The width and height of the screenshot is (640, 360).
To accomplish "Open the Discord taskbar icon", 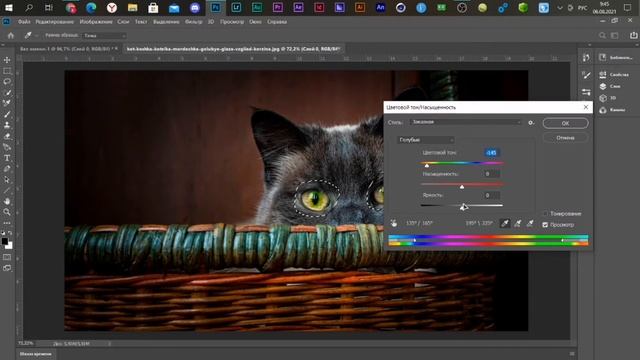I will [195, 7].
